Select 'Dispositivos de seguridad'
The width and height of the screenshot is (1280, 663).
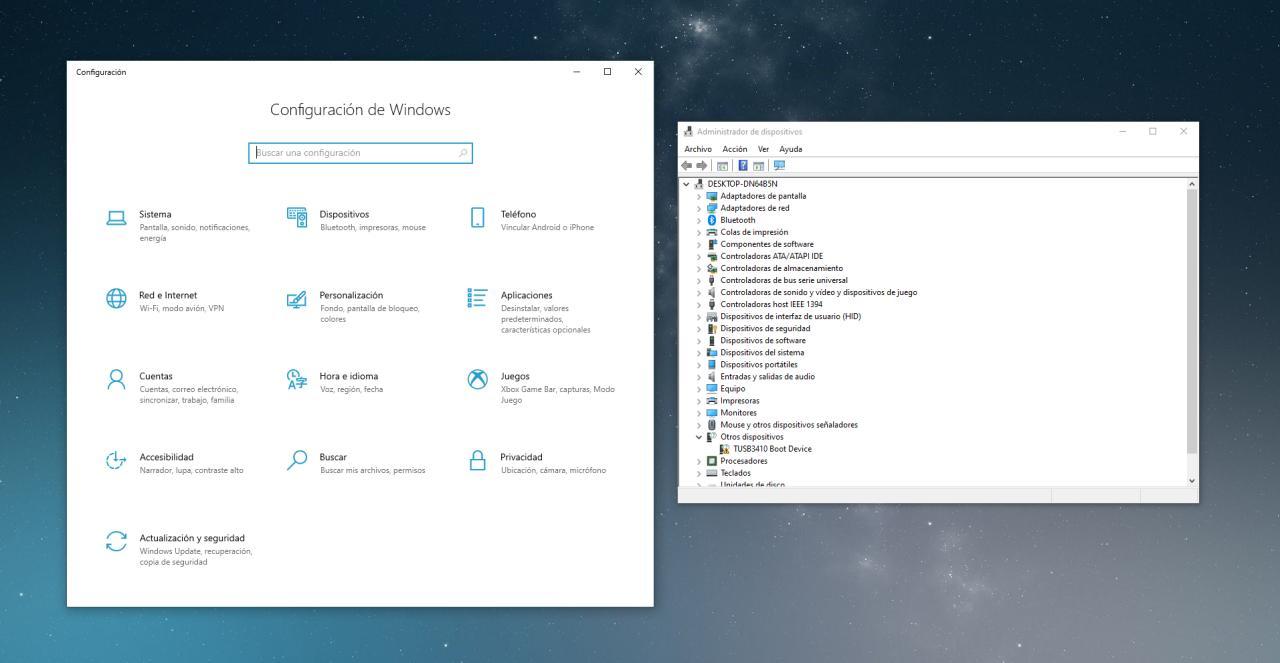766,328
